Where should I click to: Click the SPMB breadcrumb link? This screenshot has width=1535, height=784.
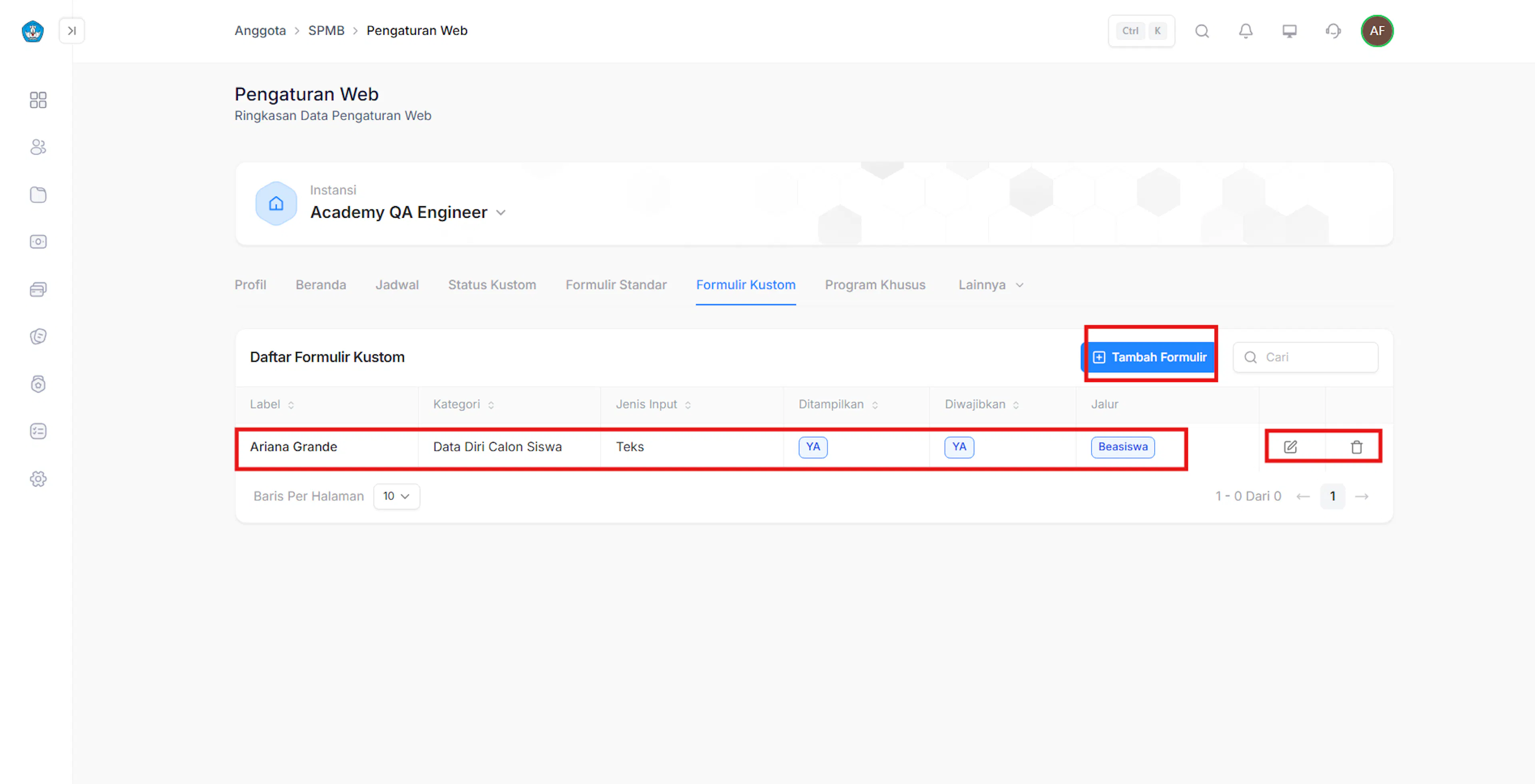click(x=326, y=31)
